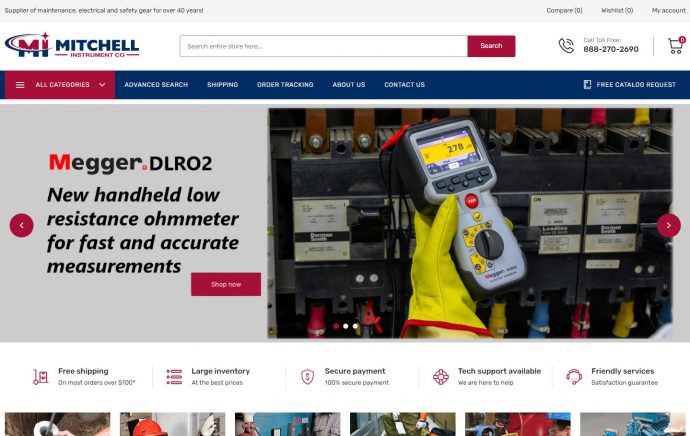This screenshot has height=436, width=690.
Task: Click the hamburger menu icon in All Categories
Action: click(20, 84)
